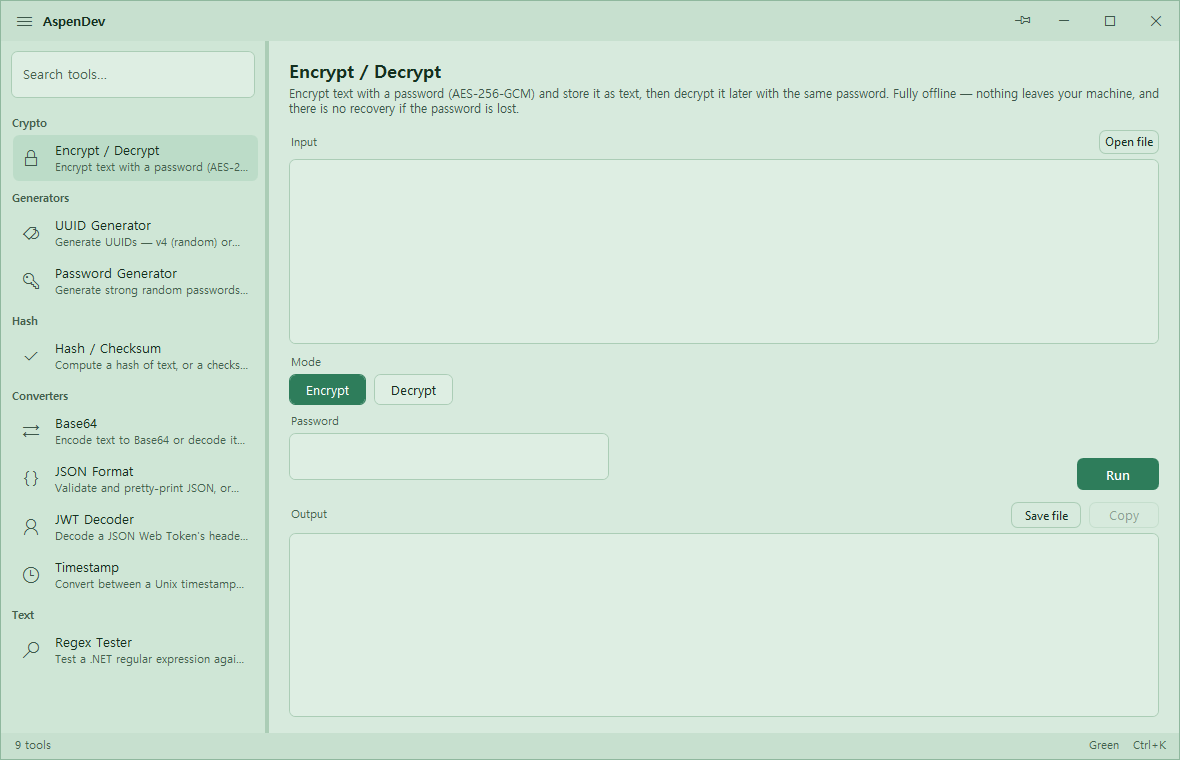Viewport: 1180px width, 760px height.
Task: Click the Timestamp clock icon
Action: [31, 575]
